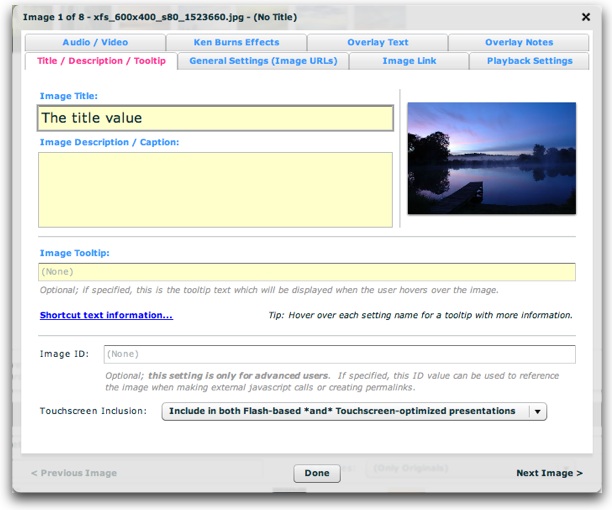The image size is (612, 510).
Task: Click into the Image ID field
Action: (x=339, y=354)
